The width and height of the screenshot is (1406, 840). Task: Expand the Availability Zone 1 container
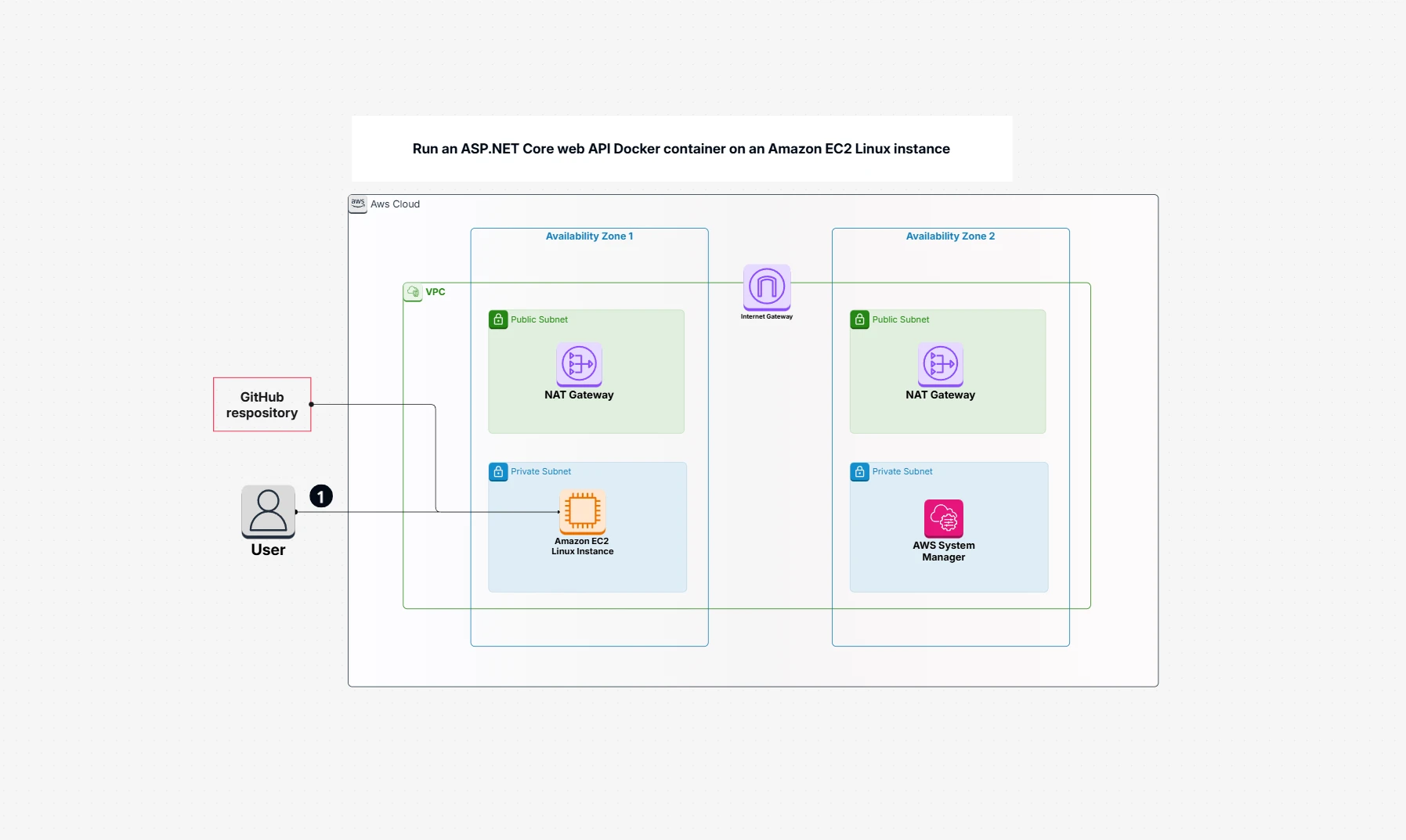589,437
